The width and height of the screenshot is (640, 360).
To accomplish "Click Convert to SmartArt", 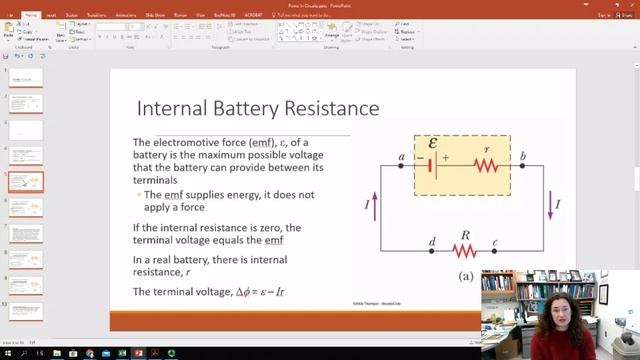I will pos(249,39).
